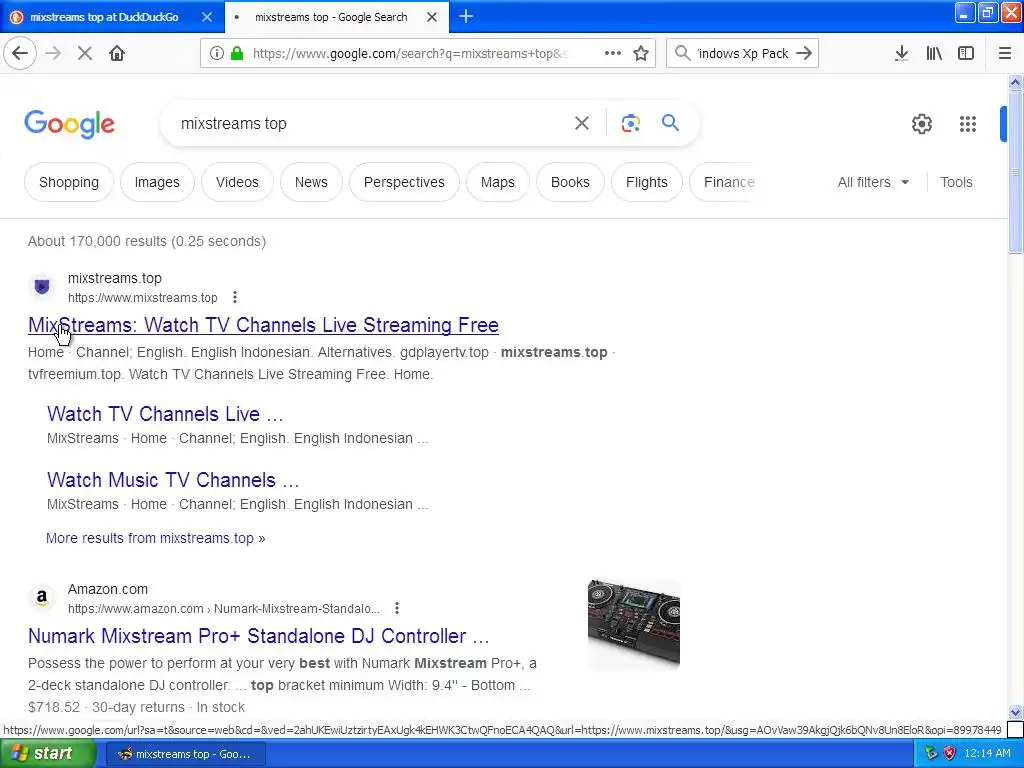Toggle the Firefox sidebar

pos(966,54)
